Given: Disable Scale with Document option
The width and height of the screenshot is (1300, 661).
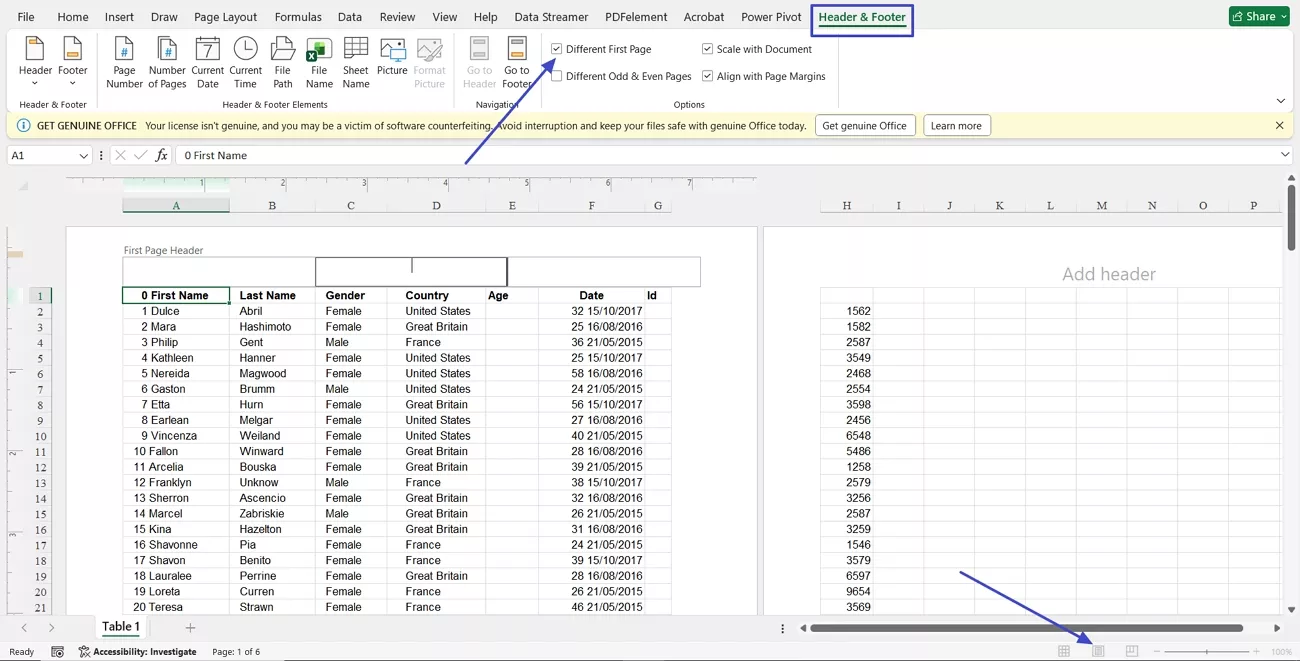Looking at the screenshot, I should pos(706,48).
